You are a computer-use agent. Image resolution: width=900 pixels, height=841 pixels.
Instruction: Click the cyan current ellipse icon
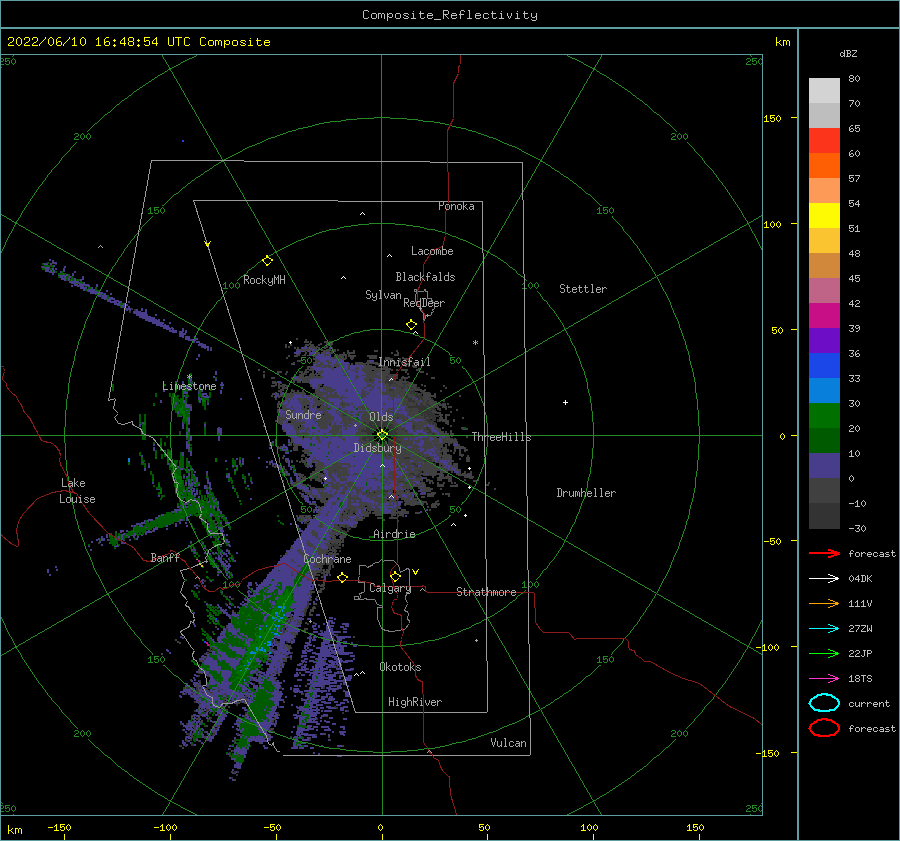pyautogui.click(x=824, y=703)
